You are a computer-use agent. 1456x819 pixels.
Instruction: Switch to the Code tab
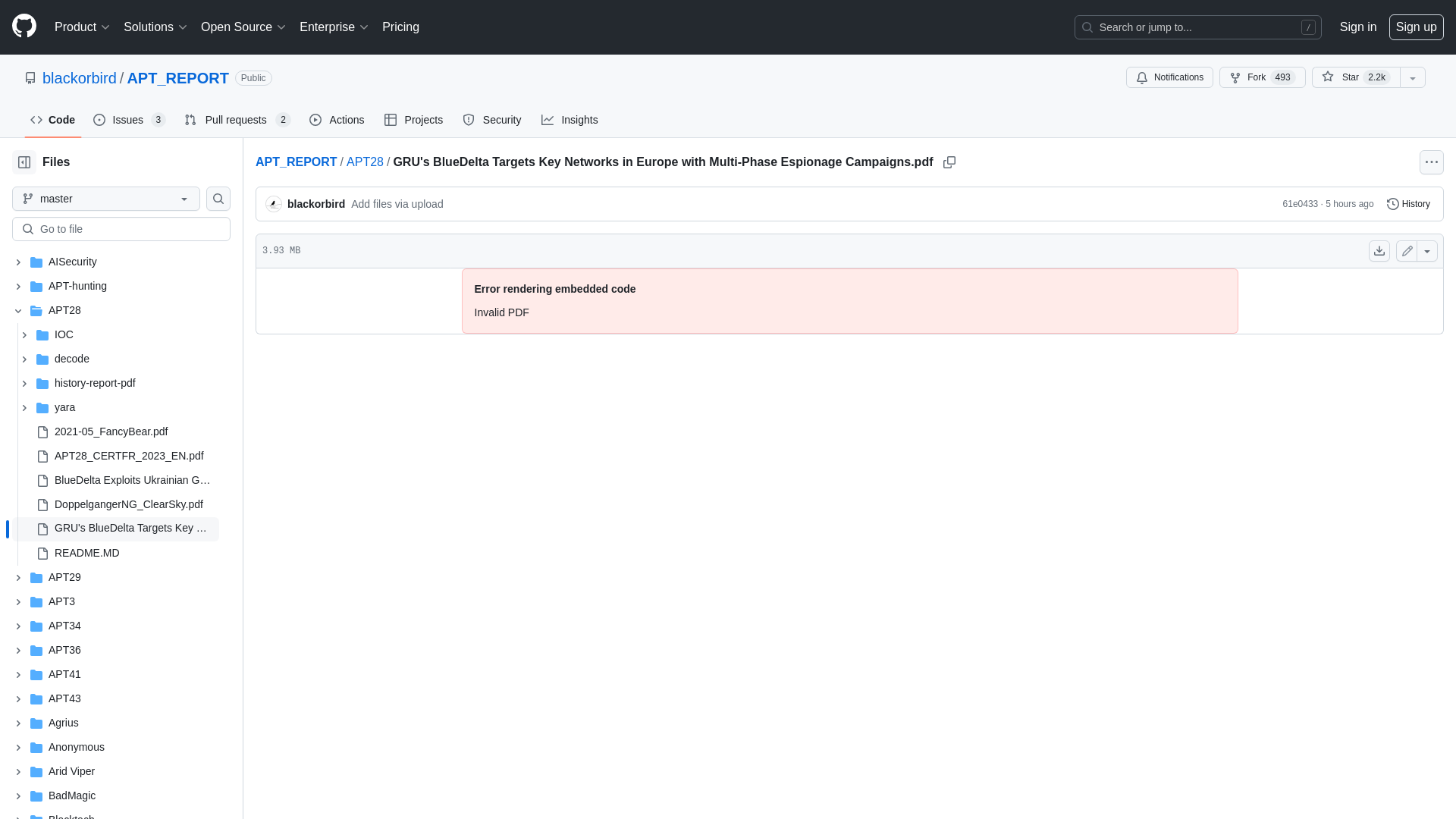(x=52, y=120)
